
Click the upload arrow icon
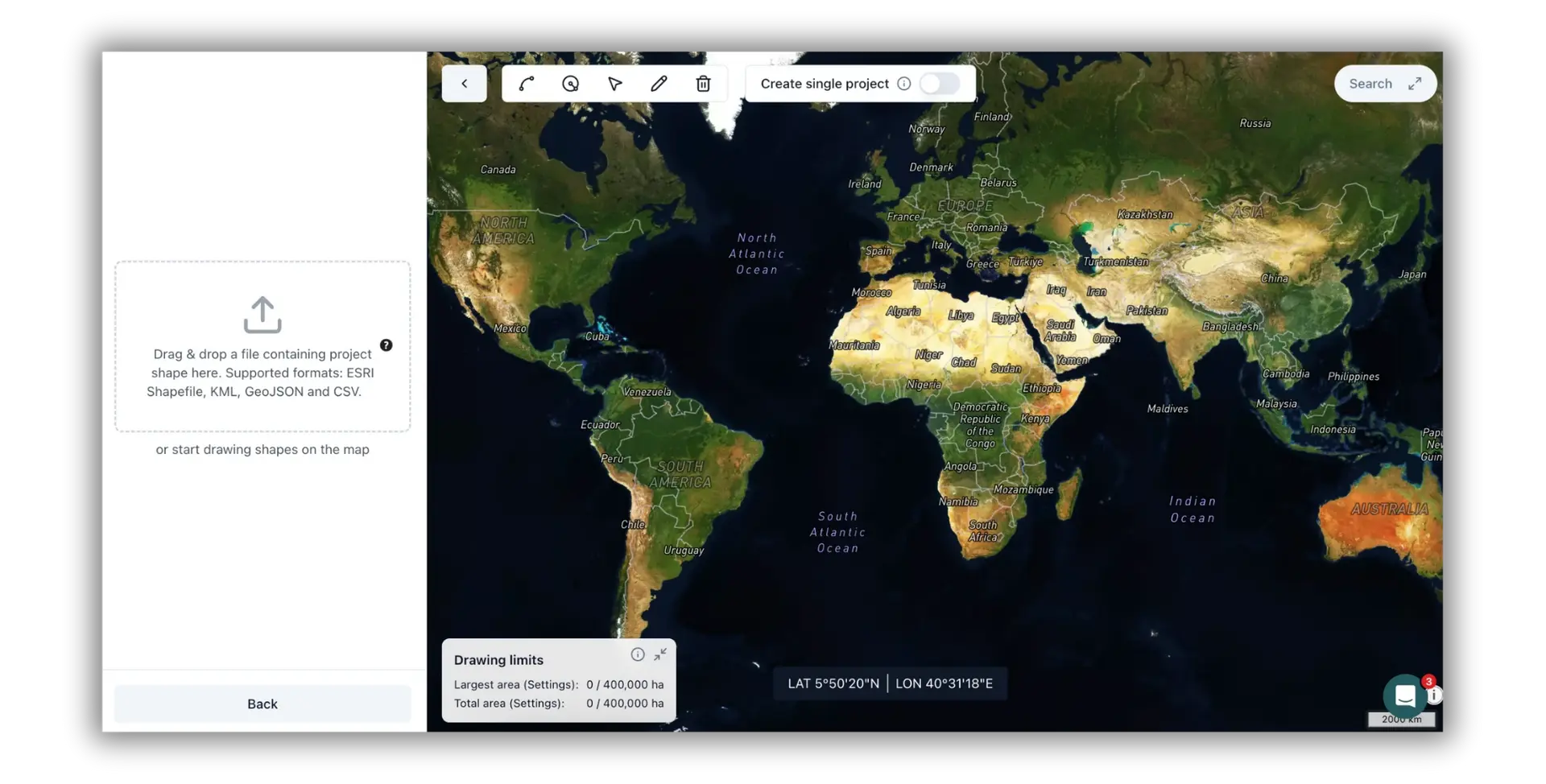click(x=262, y=315)
